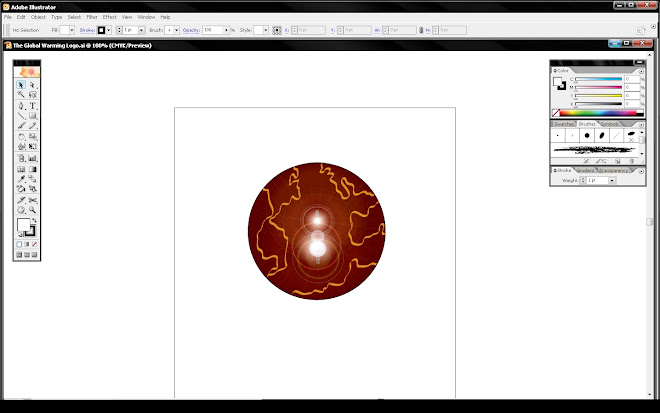Switch to the Gradient panel tab

(585, 171)
